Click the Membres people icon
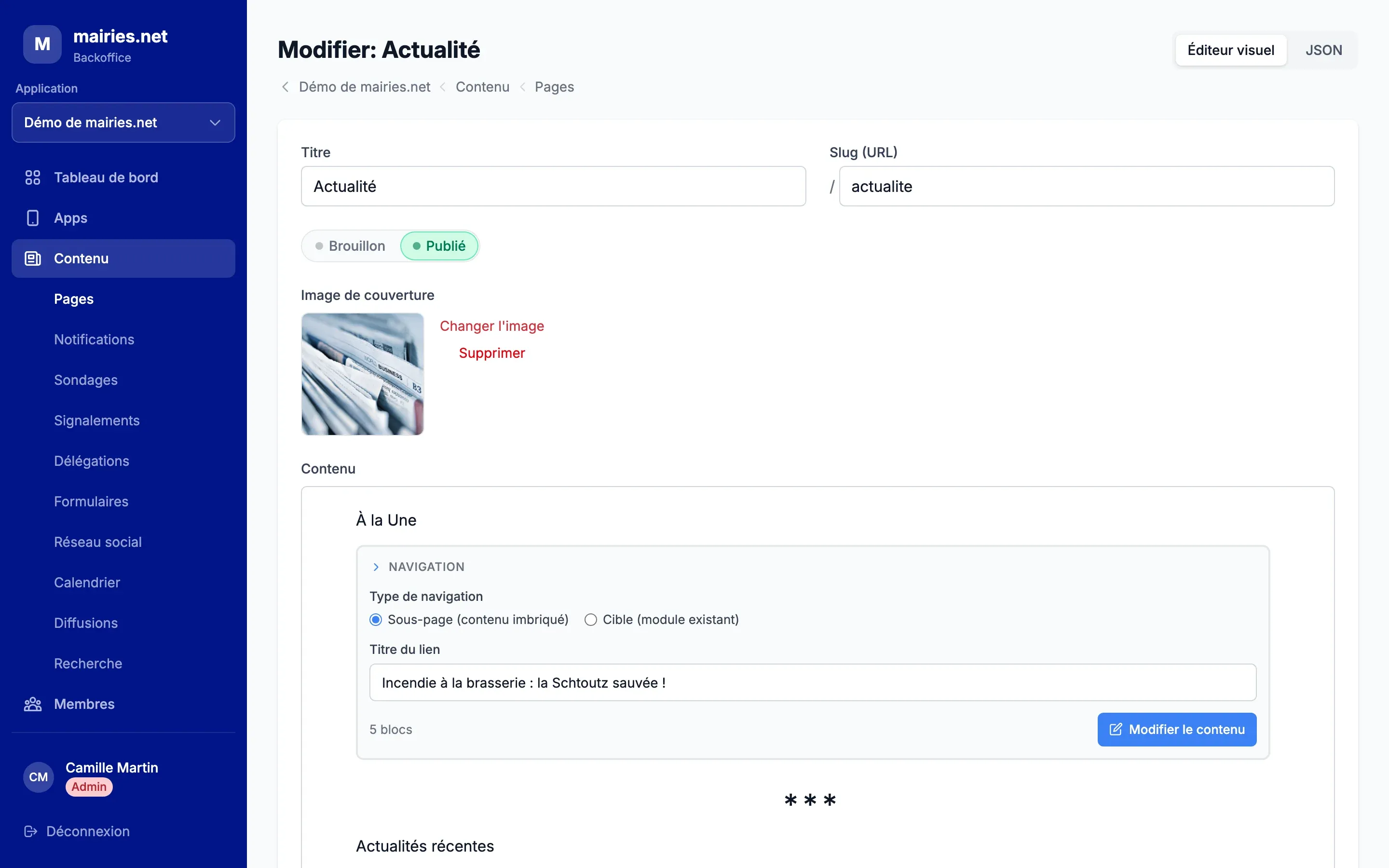This screenshot has height=868, width=1389. (x=33, y=704)
